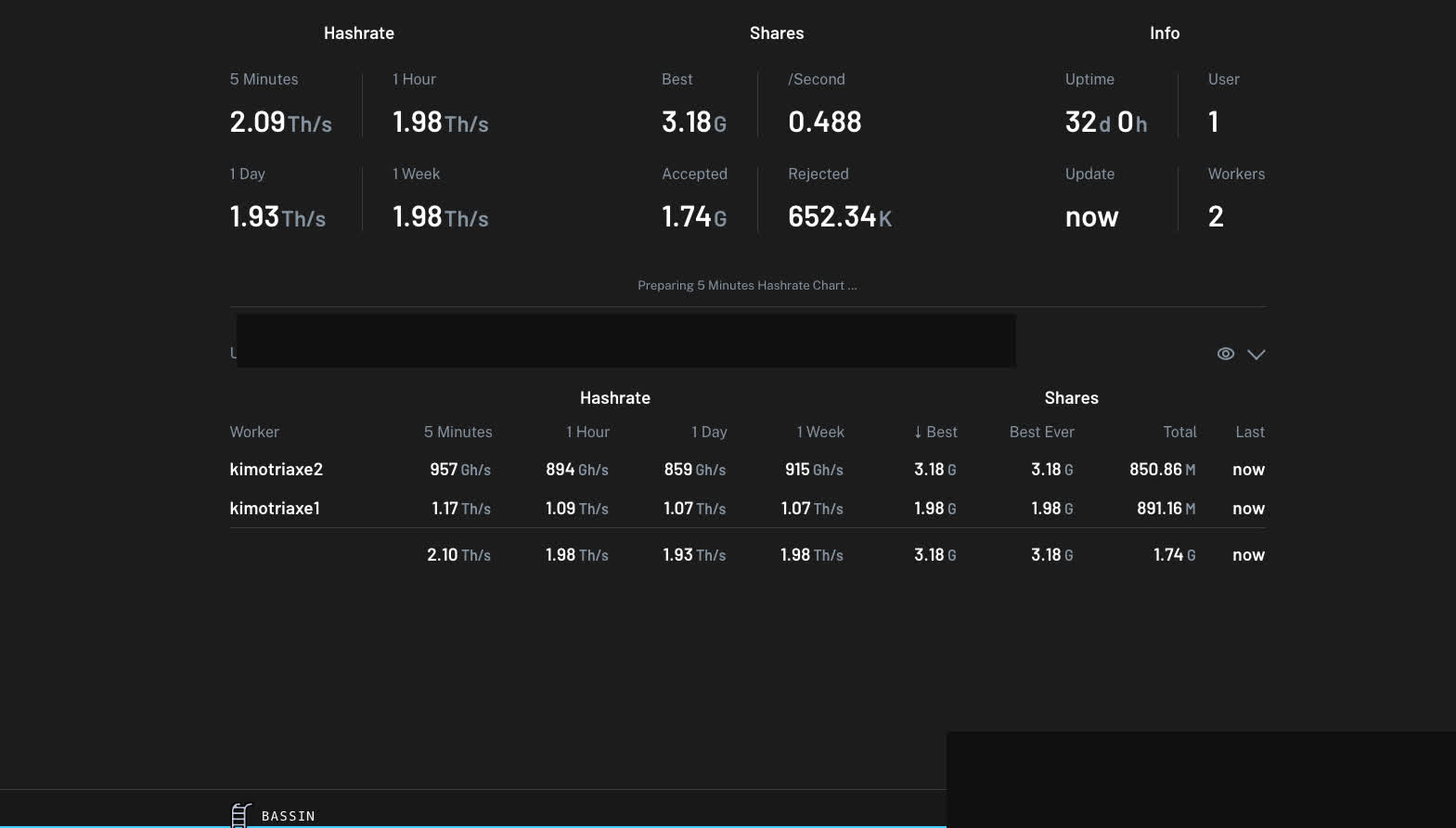Click kimotriaxe1 best share 1.98 G
The width and height of the screenshot is (1456, 828).
point(934,509)
